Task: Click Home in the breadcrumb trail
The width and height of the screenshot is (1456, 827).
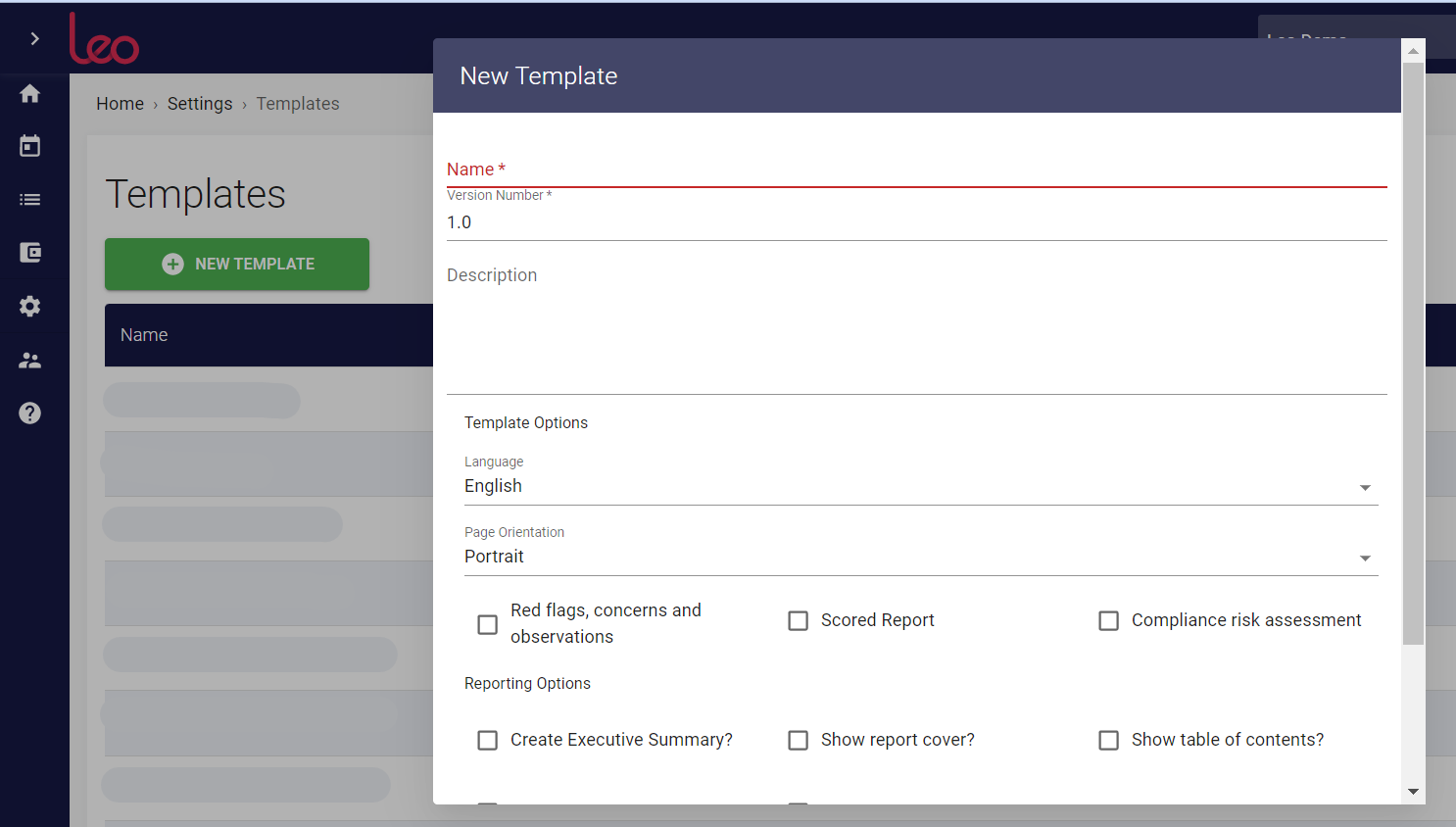Action: point(120,103)
